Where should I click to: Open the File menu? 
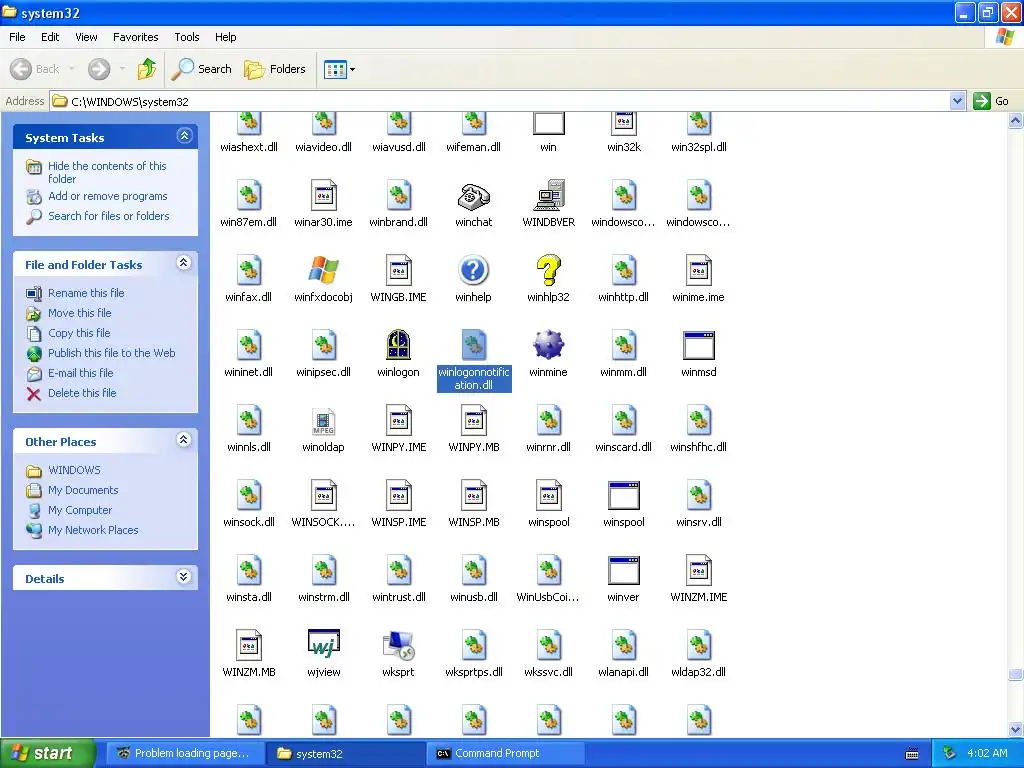18,37
